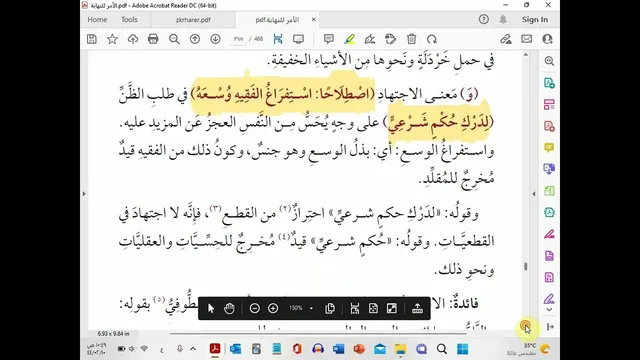Viewport: 640px width, 360px height.
Task: Click the vertical scrollbar thumb
Action: pyautogui.click(x=526, y=267)
